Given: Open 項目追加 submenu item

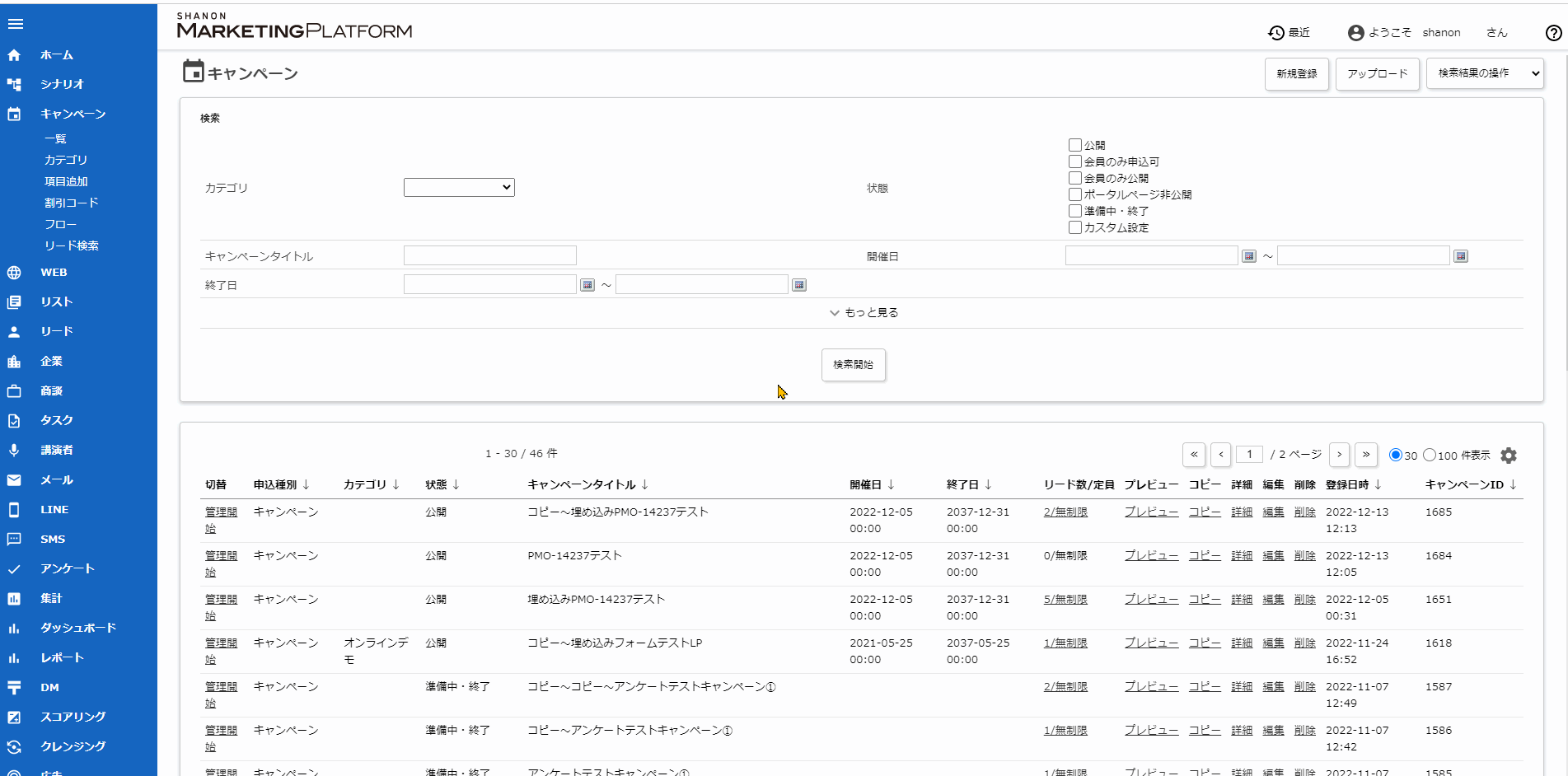Looking at the screenshot, I should point(66,182).
